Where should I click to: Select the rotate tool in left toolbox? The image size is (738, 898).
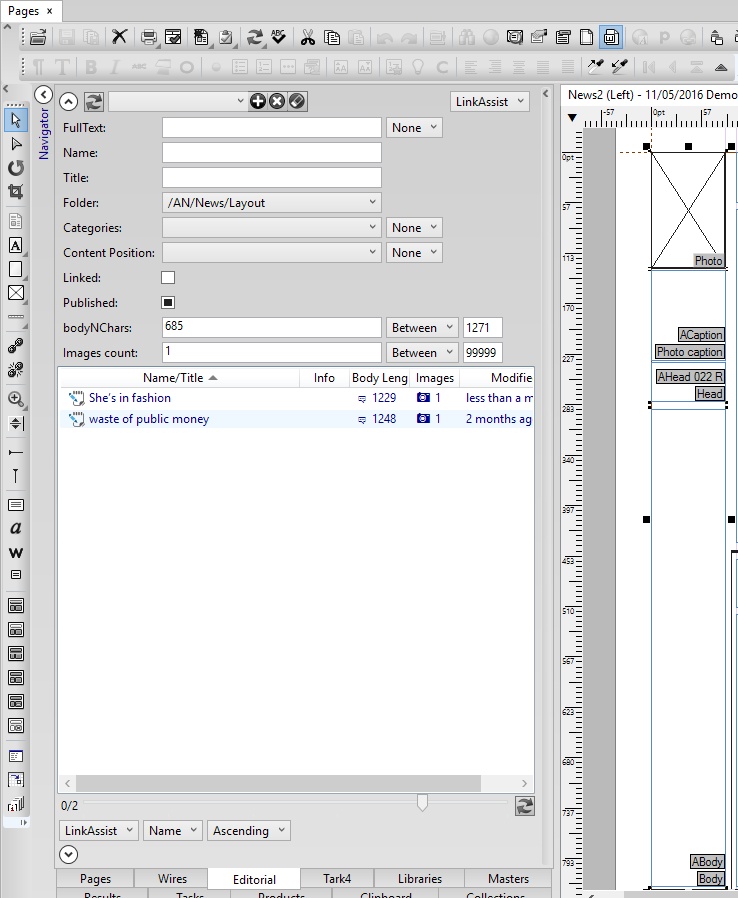(x=16, y=168)
